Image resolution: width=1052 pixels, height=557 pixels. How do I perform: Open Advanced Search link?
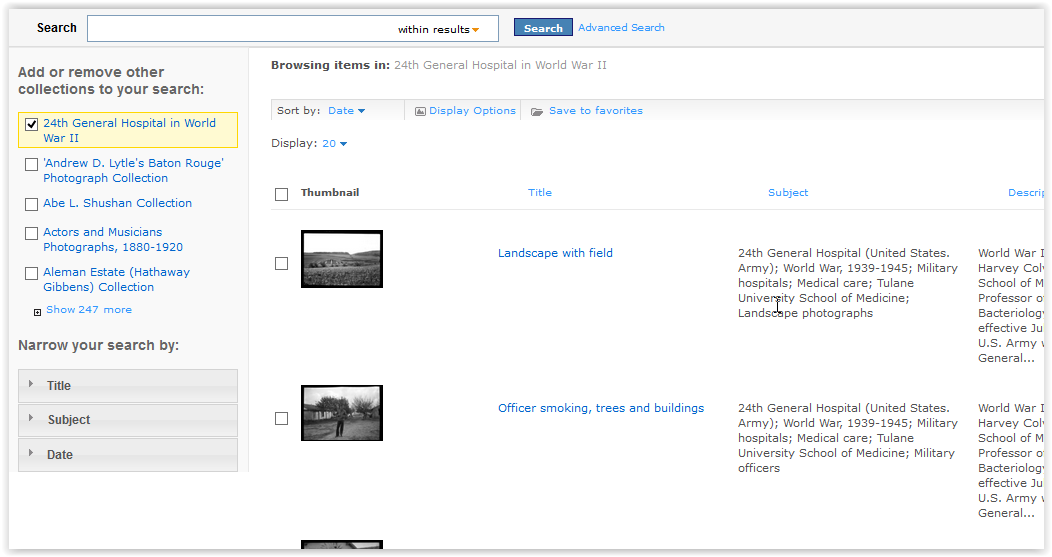pyautogui.click(x=621, y=28)
